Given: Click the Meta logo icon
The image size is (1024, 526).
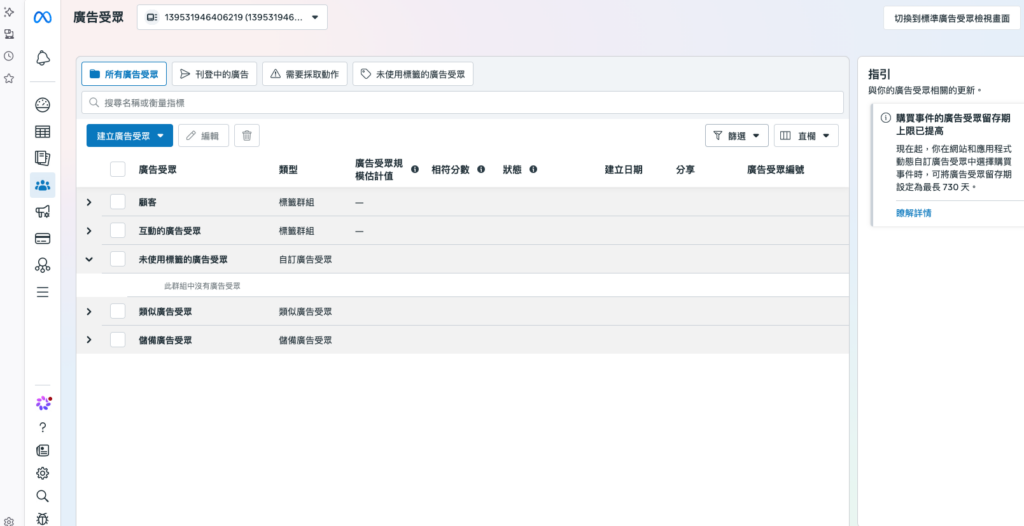Looking at the screenshot, I should (42, 18).
